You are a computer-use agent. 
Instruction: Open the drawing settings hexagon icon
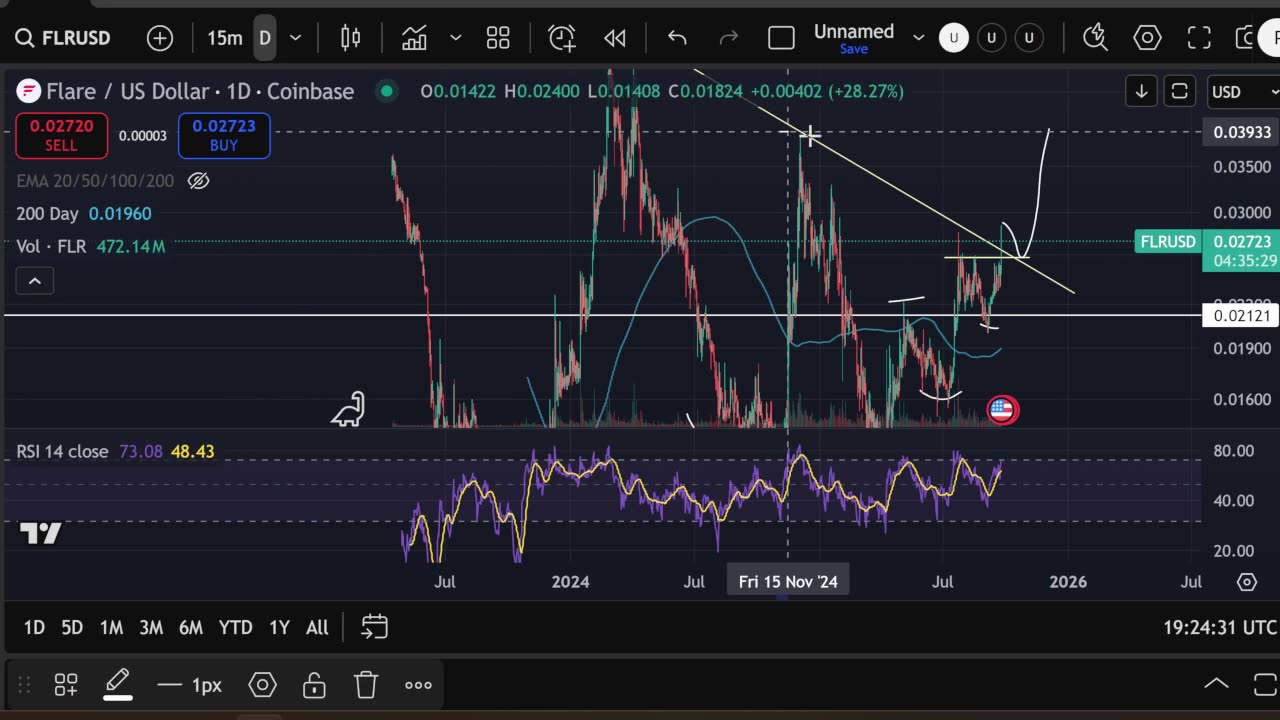tap(262, 685)
